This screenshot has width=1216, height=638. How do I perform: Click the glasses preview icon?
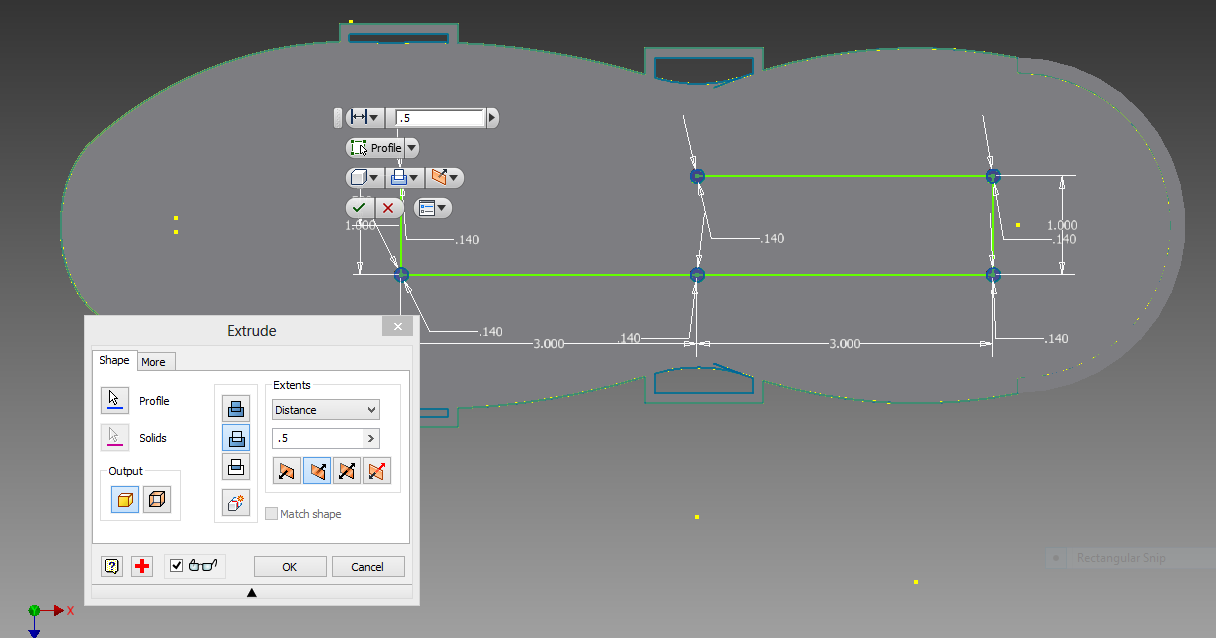(x=202, y=566)
